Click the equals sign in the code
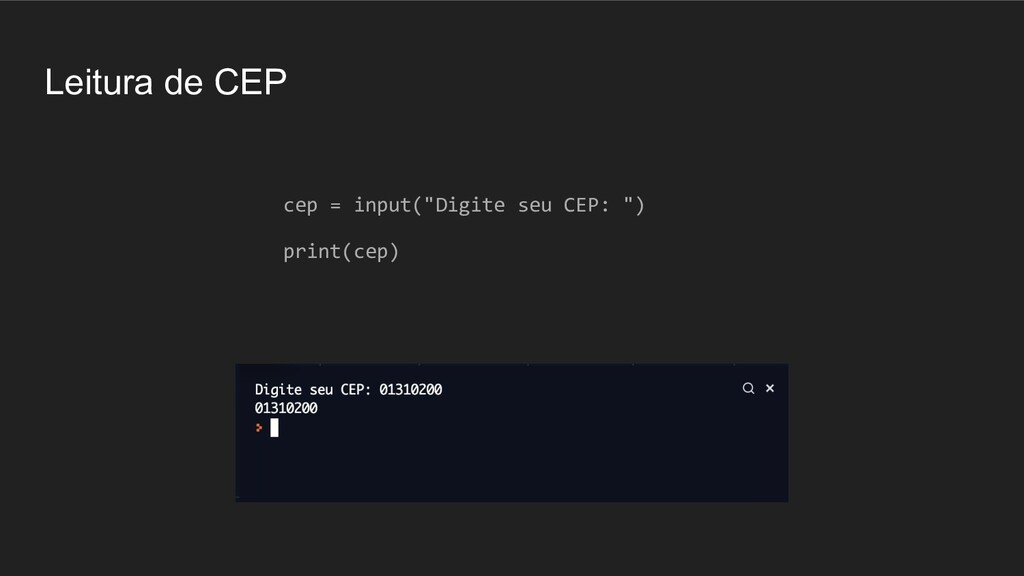 tap(336, 206)
